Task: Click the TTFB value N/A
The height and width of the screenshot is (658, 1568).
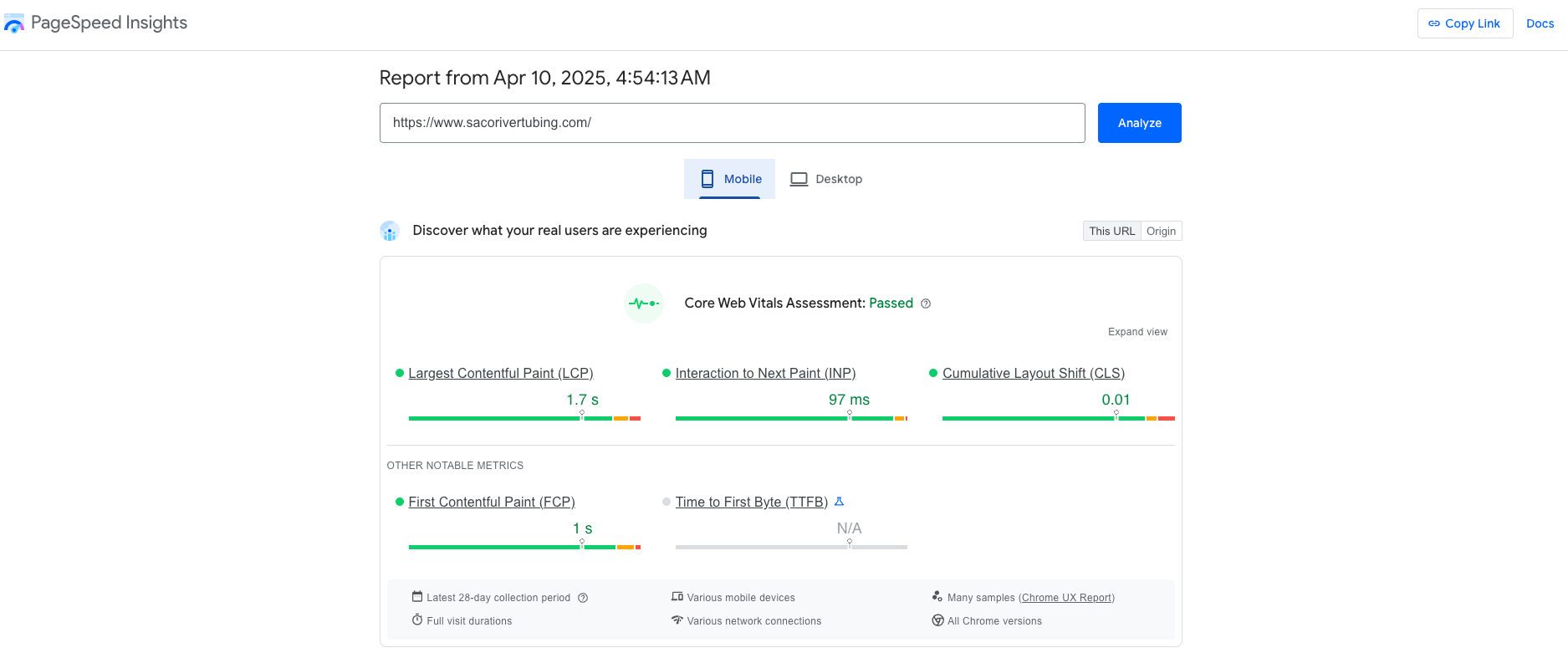Action: pyautogui.click(x=849, y=528)
